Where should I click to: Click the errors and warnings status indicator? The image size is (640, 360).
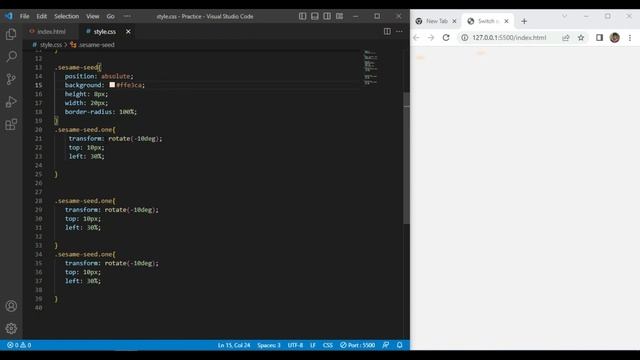coord(19,345)
